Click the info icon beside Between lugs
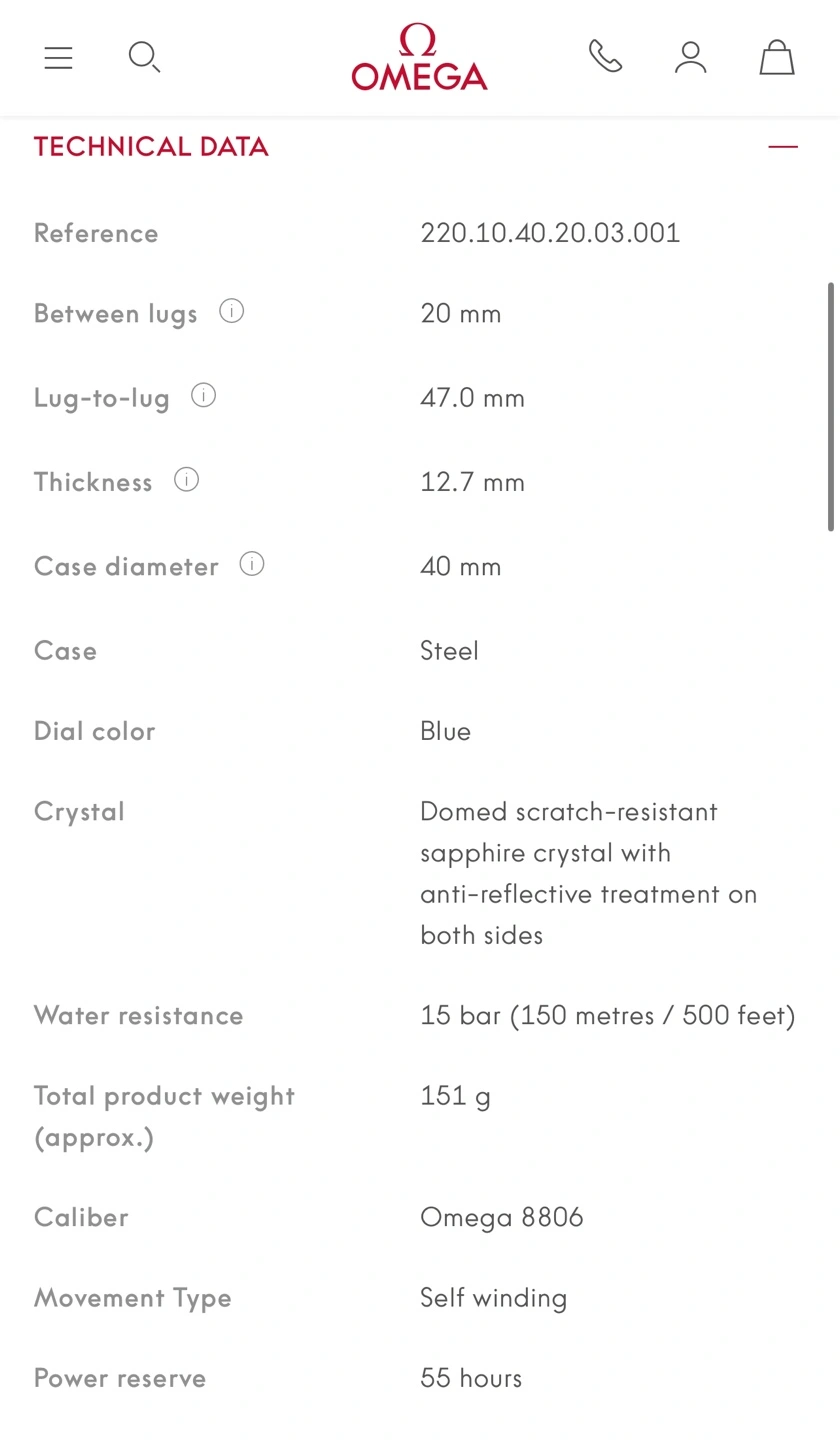This screenshot has width=840, height=1440. pyautogui.click(x=232, y=312)
